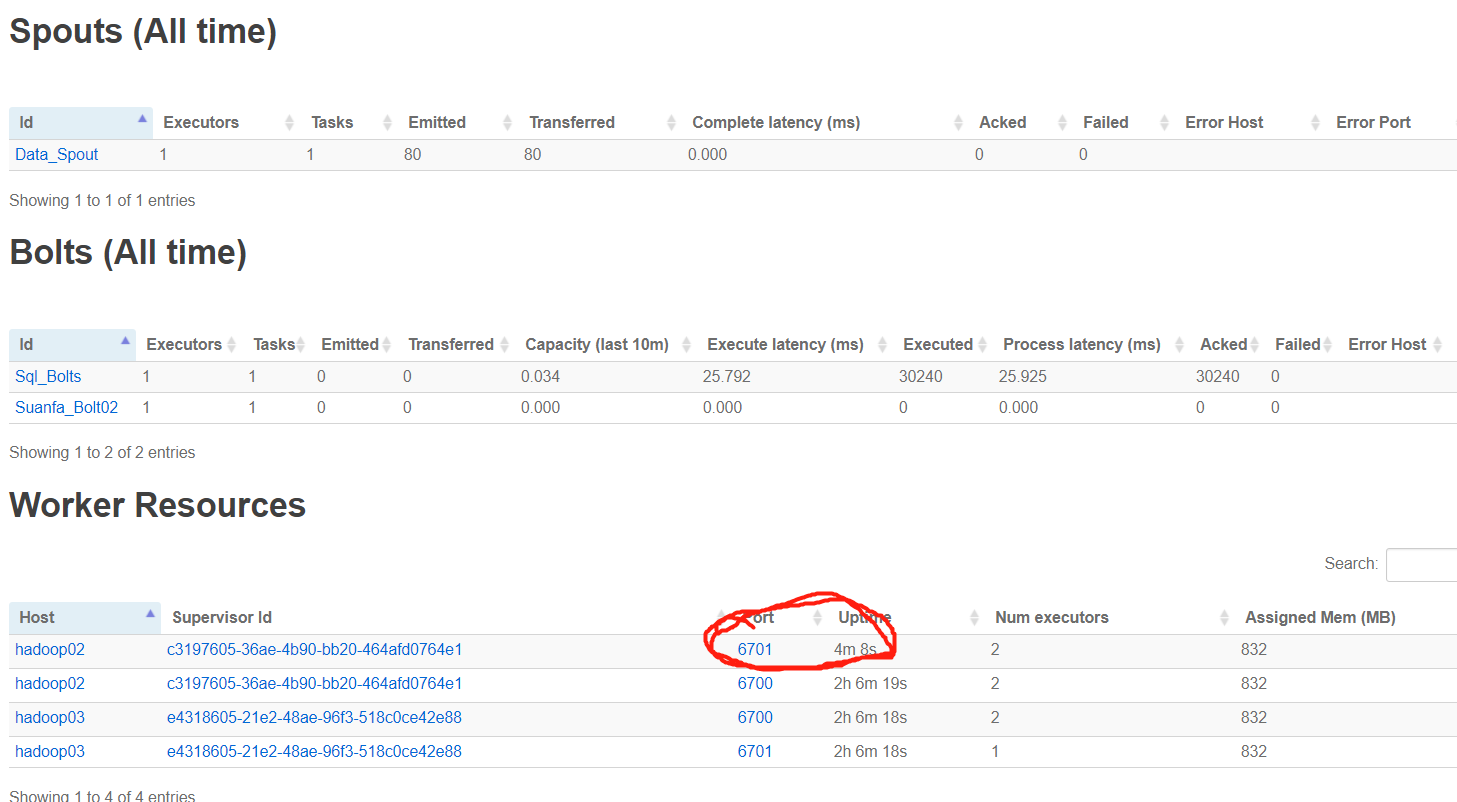Sort Worker Resources by Assigned Mem (MB)
1457x802 pixels.
tap(1346, 617)
